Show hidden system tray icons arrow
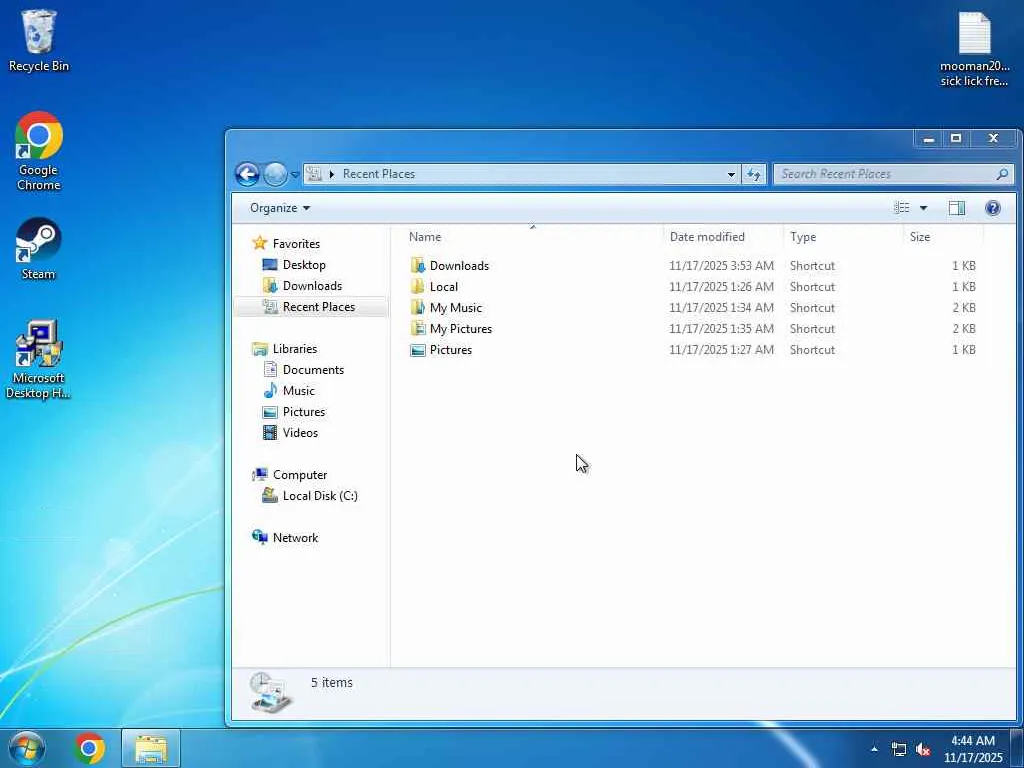Image resolution: width=1024 pixels, height=768 pixels. tap(874, 749)
